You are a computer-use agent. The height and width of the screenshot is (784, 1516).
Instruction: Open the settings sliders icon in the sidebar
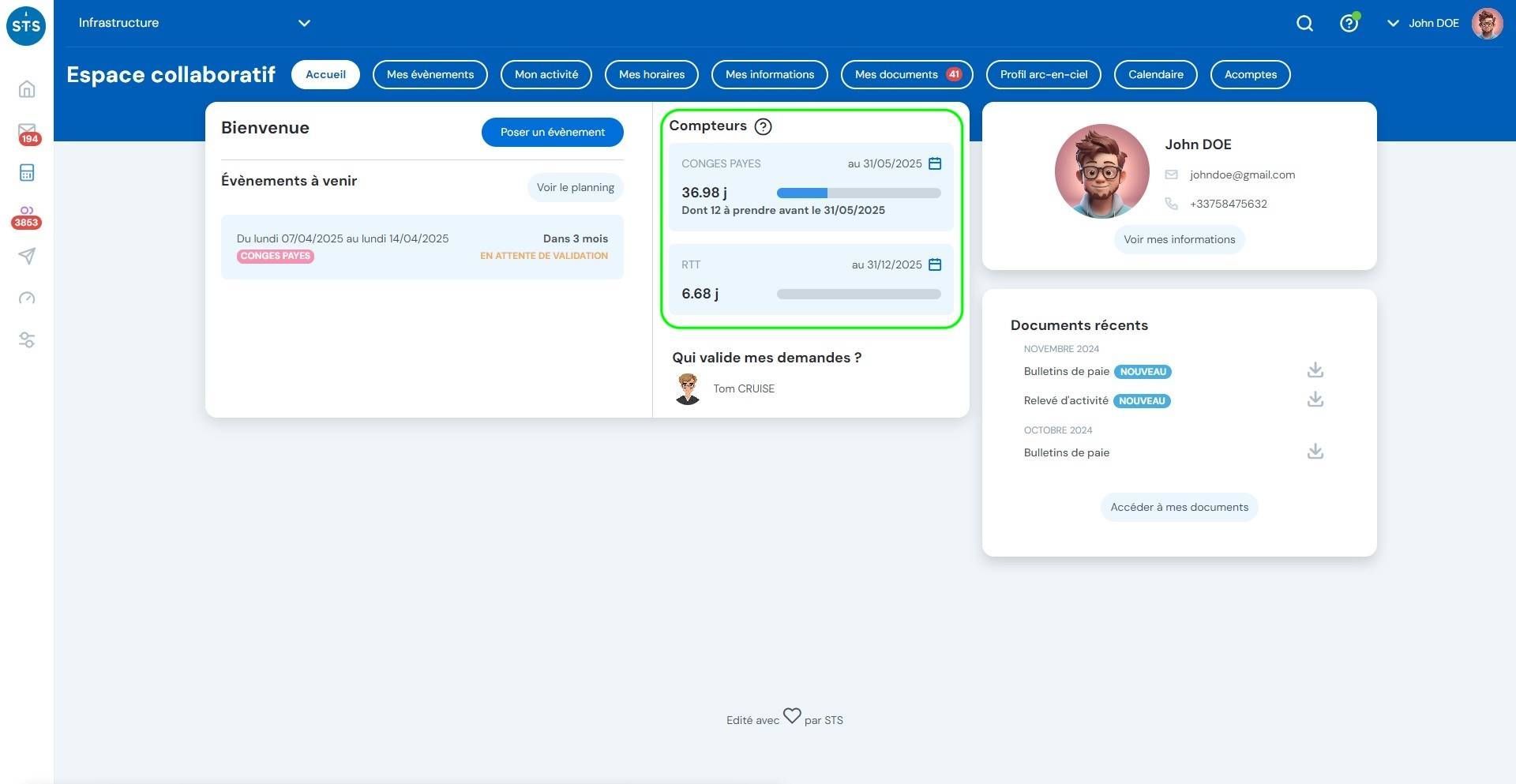point(27,340)
